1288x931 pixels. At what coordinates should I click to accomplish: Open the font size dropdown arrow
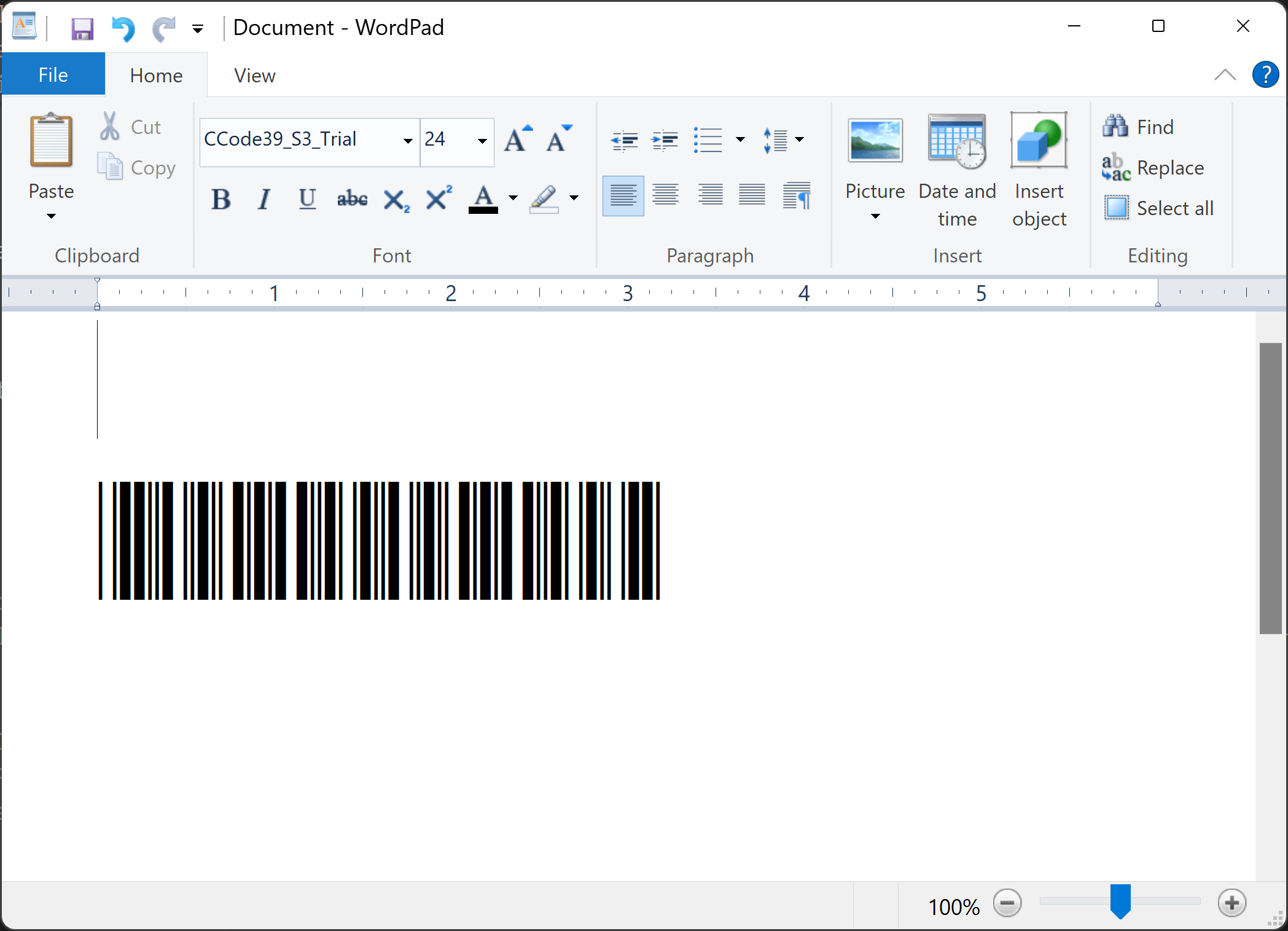click(x=483, y=141)
